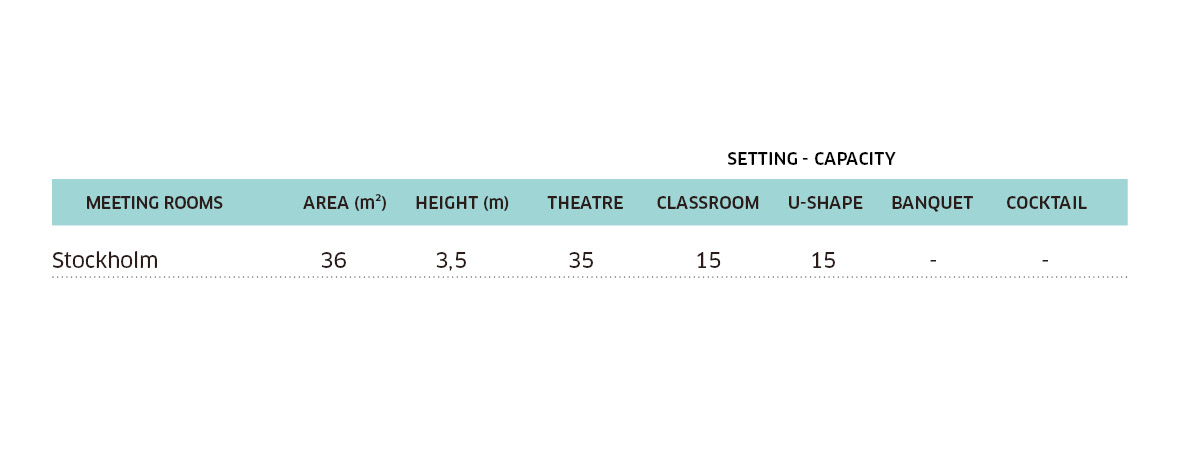This screenshot has height=472, width=1181.
Task: Click the cocktail dash cell
Action: pos(1045,260)
